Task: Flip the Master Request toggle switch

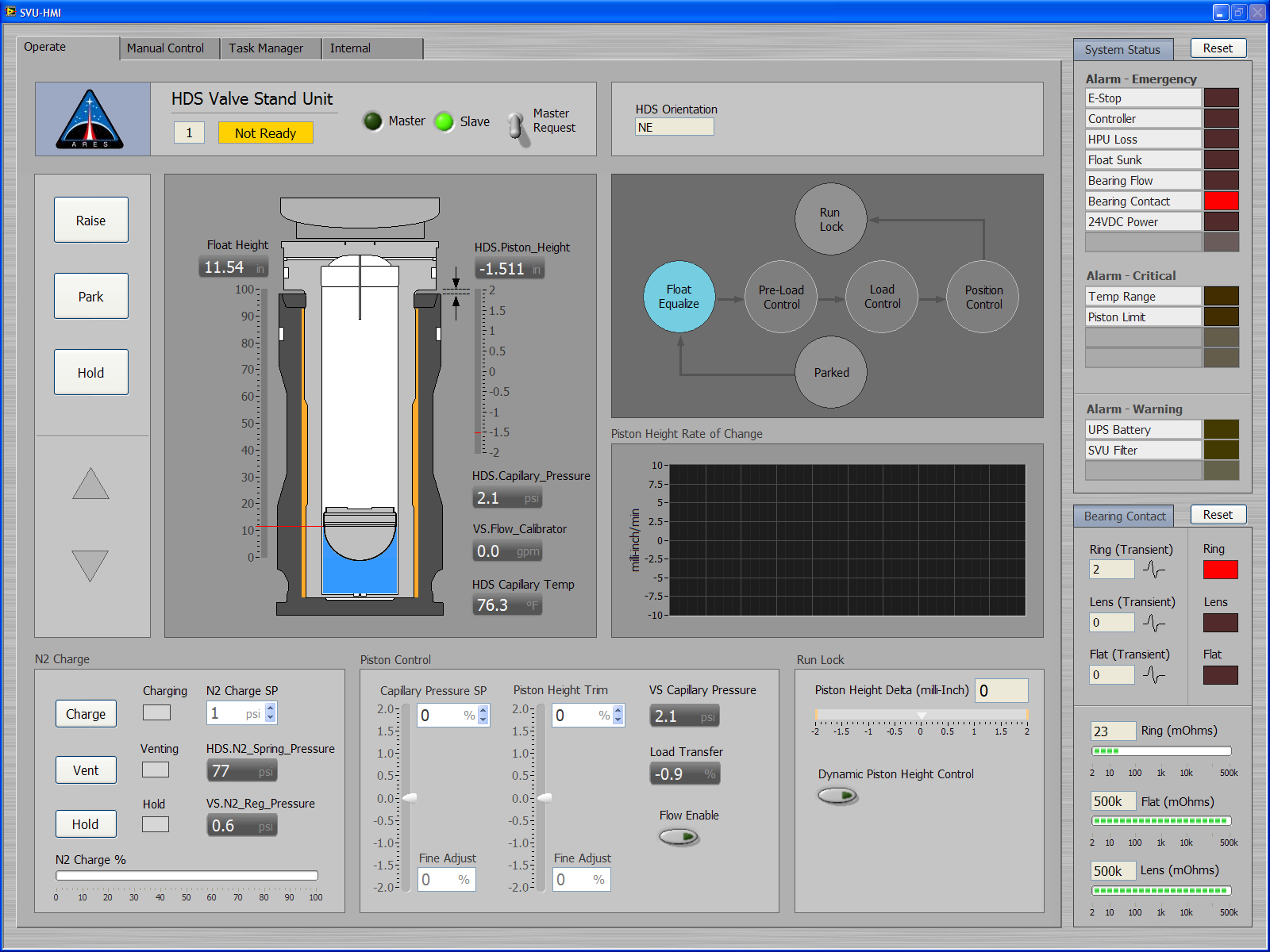Action: tap(517, 127)
